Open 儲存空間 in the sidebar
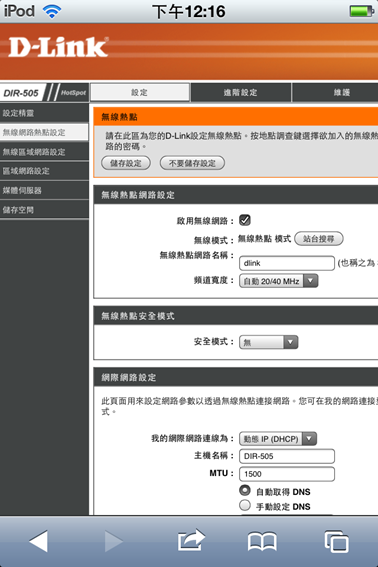 [x=44, y=209]
